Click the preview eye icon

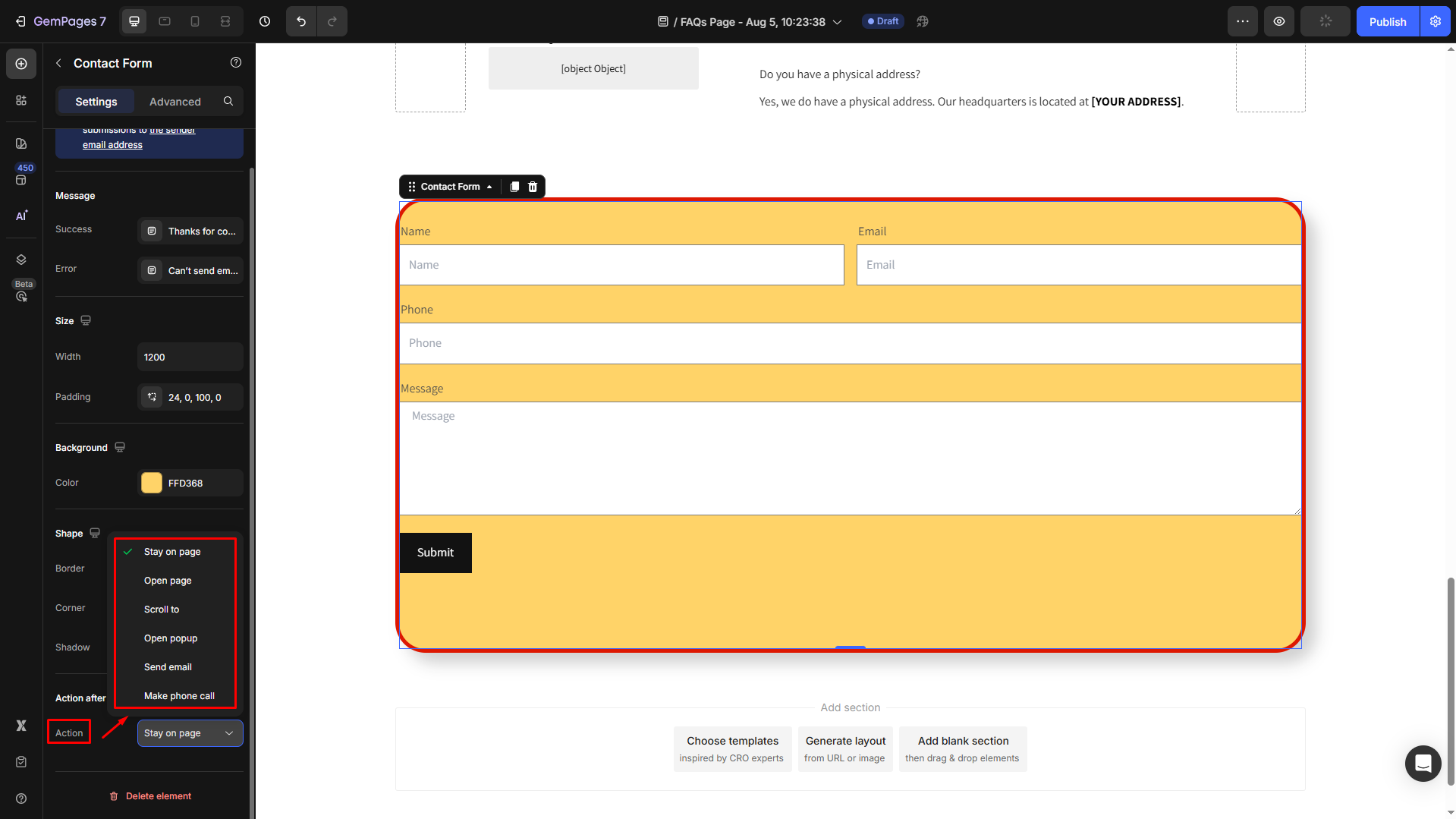[x=1278, y=21]
